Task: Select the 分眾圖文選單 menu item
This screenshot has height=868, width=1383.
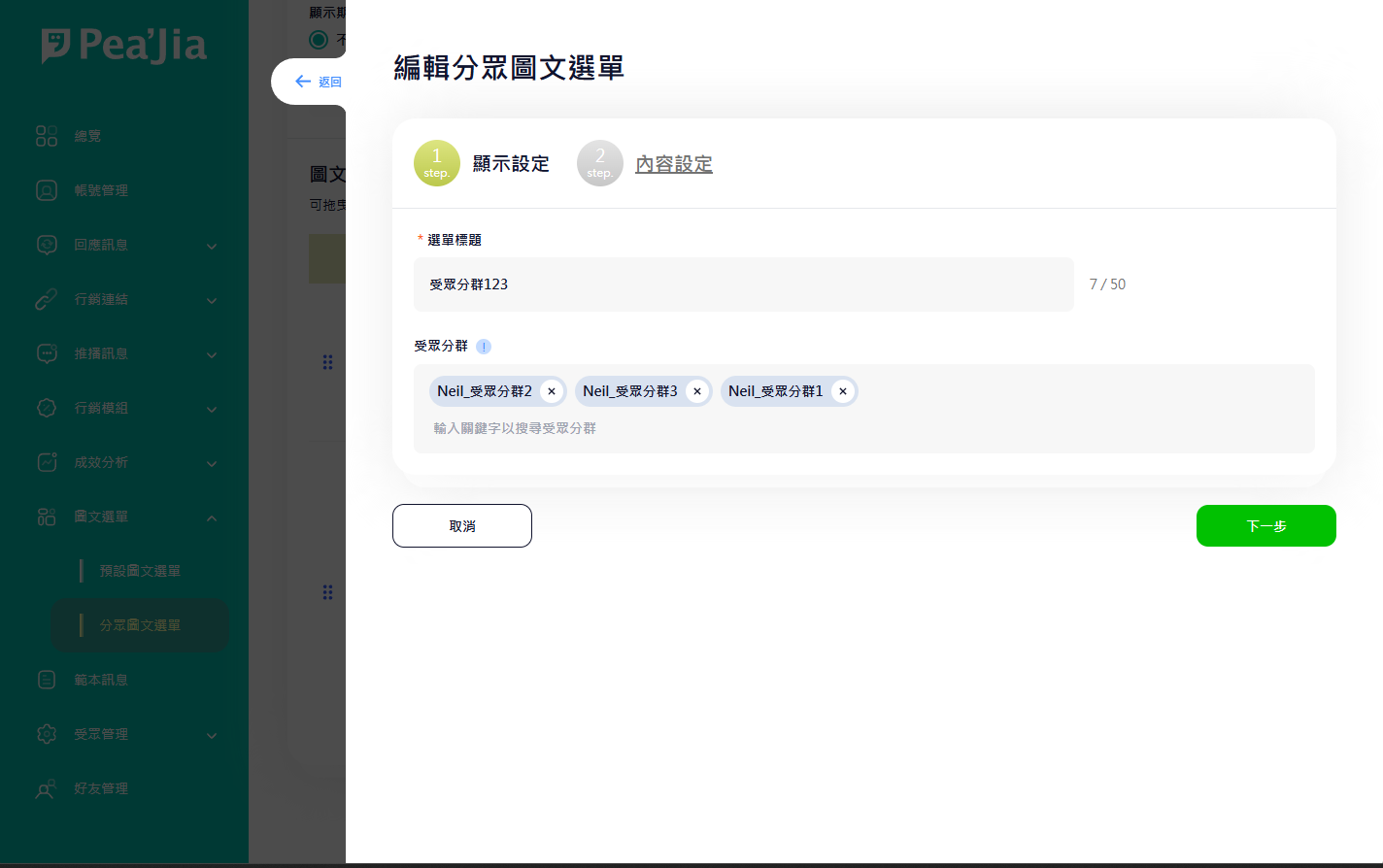Action: [x=140, y=625]
